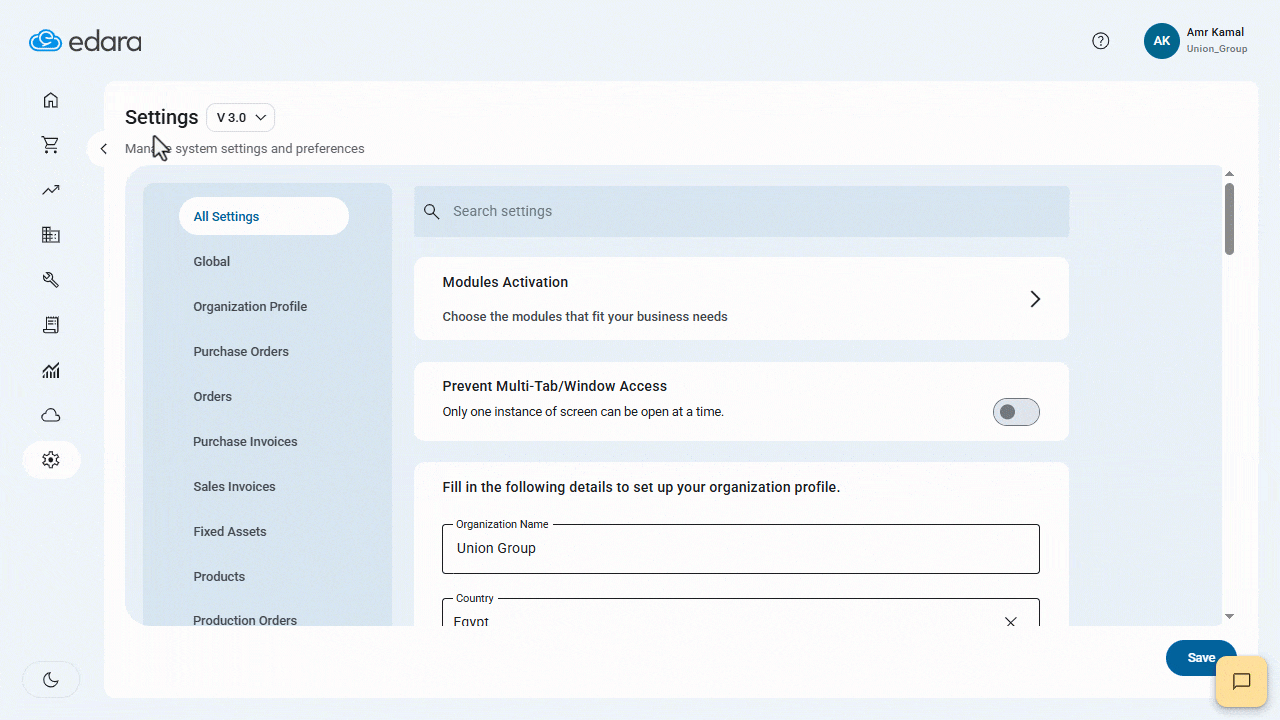Image resolution: width=1280 pixels, height=720 pixels.
Task: Open the analytics chart sidebar icon
Action: pos(51,370)
